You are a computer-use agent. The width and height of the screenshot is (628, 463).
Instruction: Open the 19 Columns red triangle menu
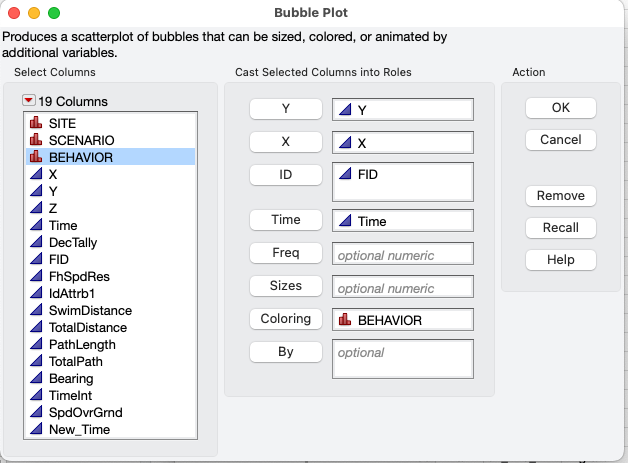pos(28,101)
